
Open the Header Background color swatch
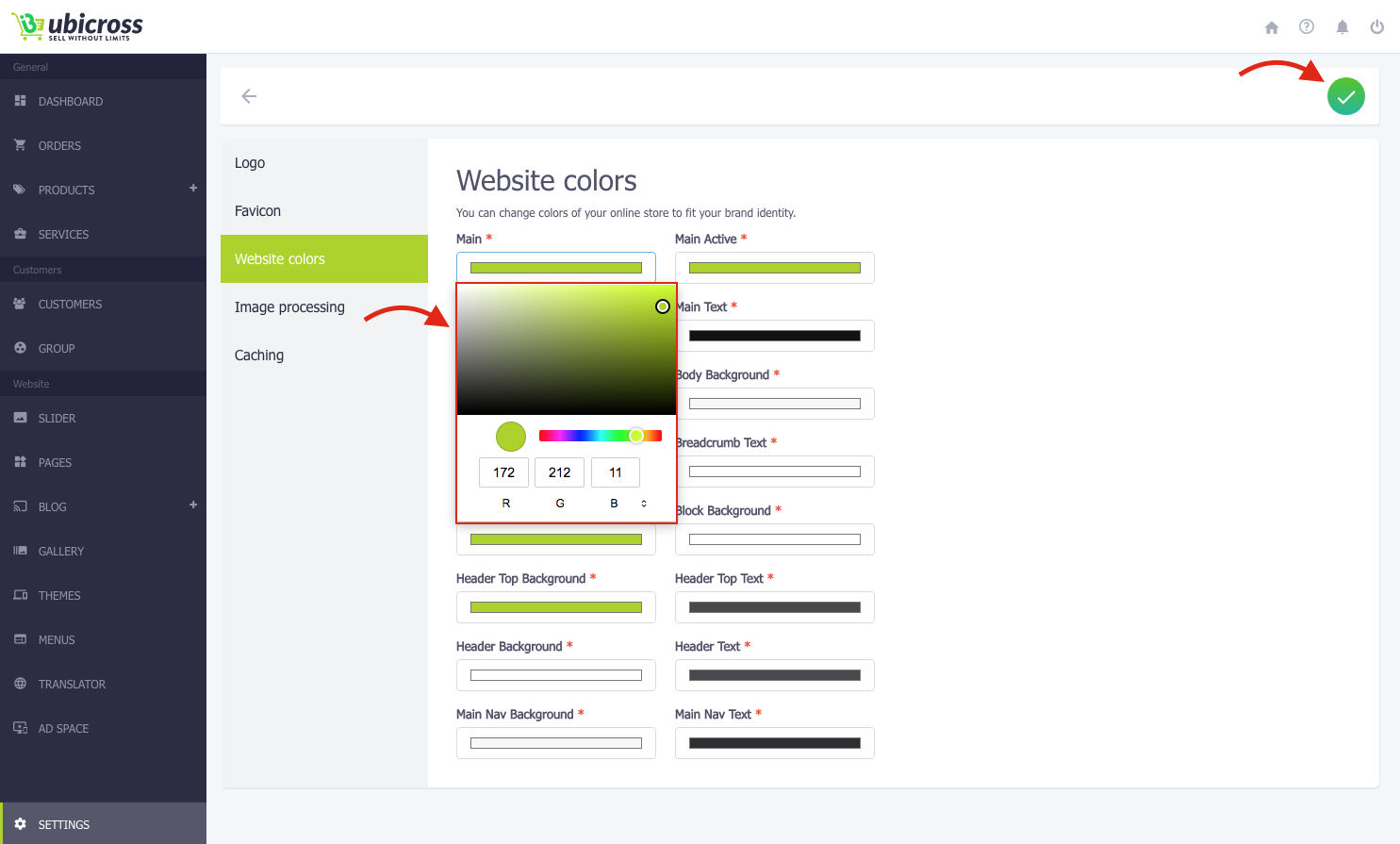[x=556, y=675]
